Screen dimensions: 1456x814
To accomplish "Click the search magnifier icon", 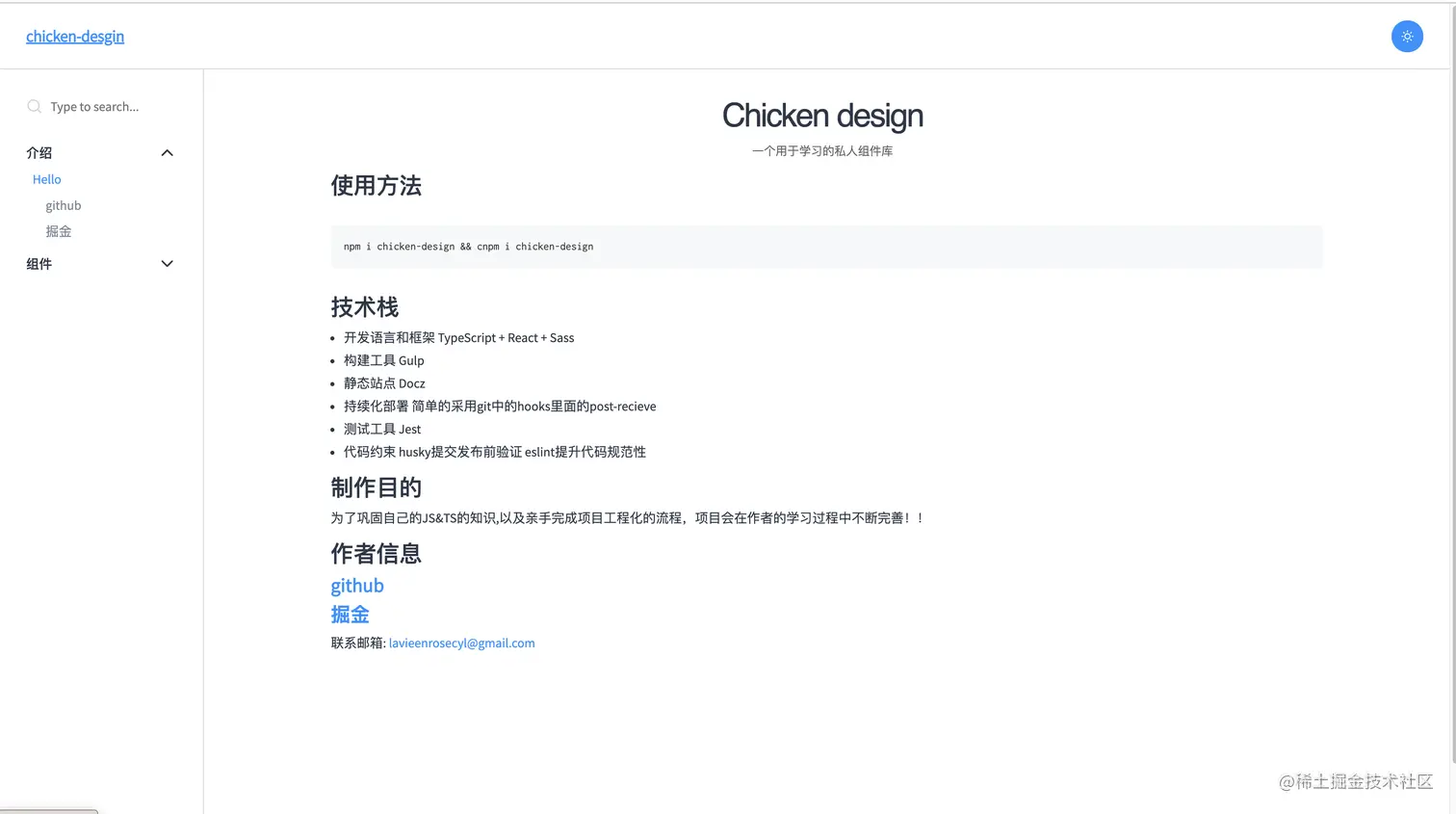I will pos(35,107).
